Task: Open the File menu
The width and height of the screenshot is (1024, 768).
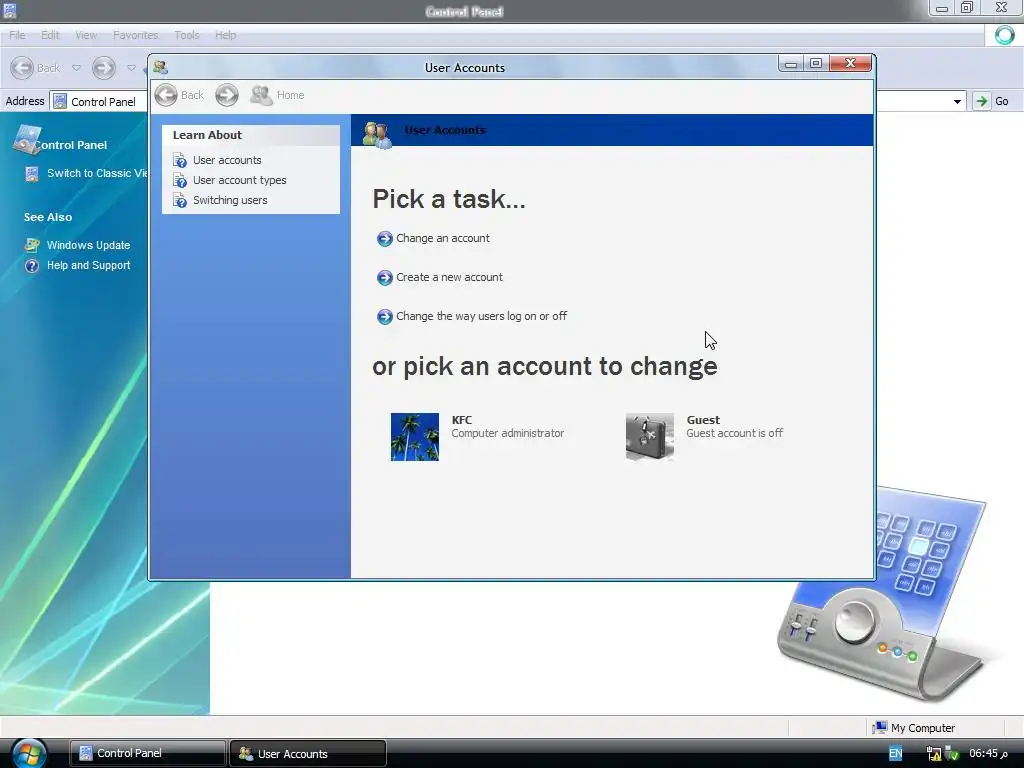Action: [17, 35]
